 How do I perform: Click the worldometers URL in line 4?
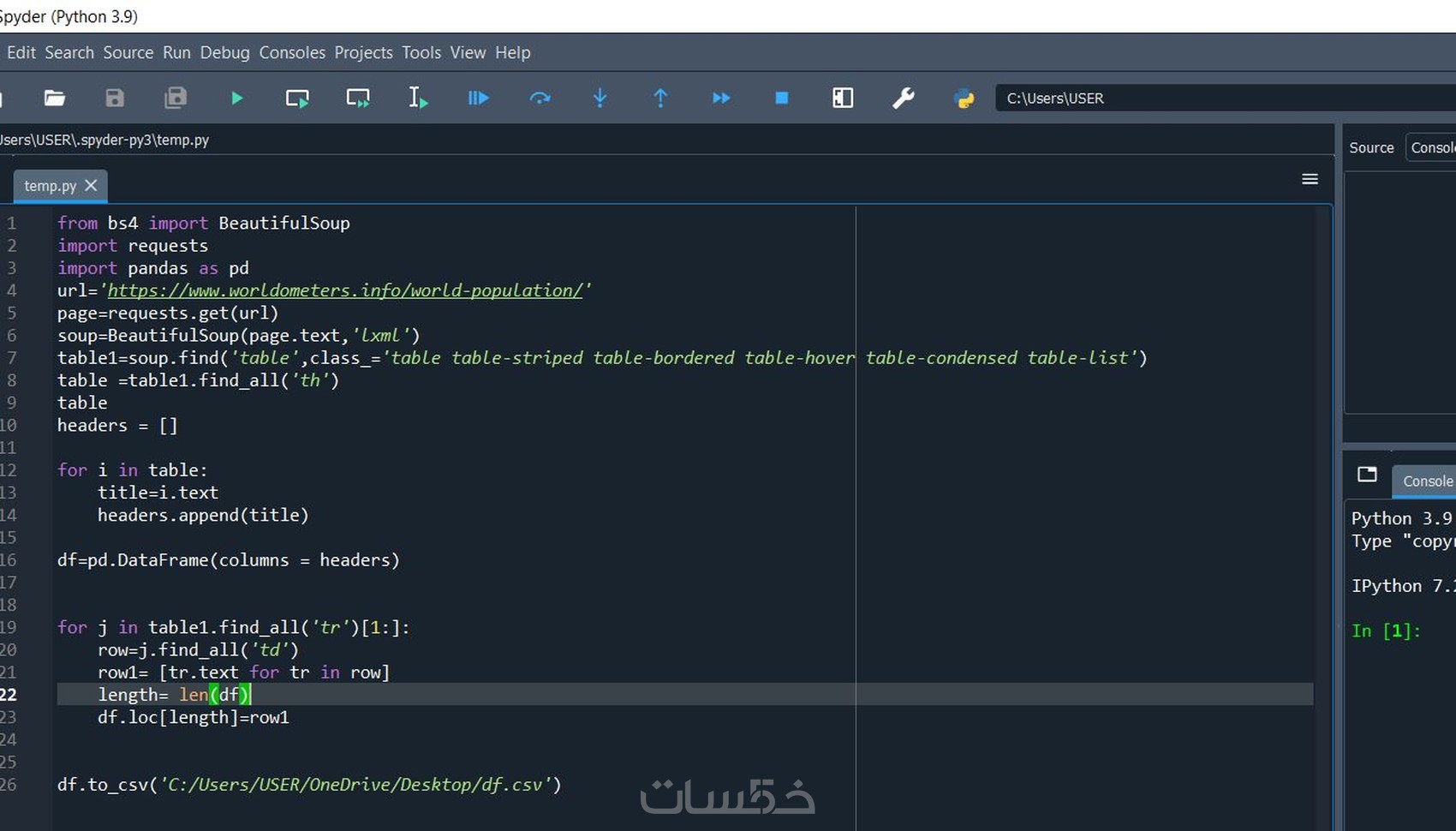coord(345,290)
